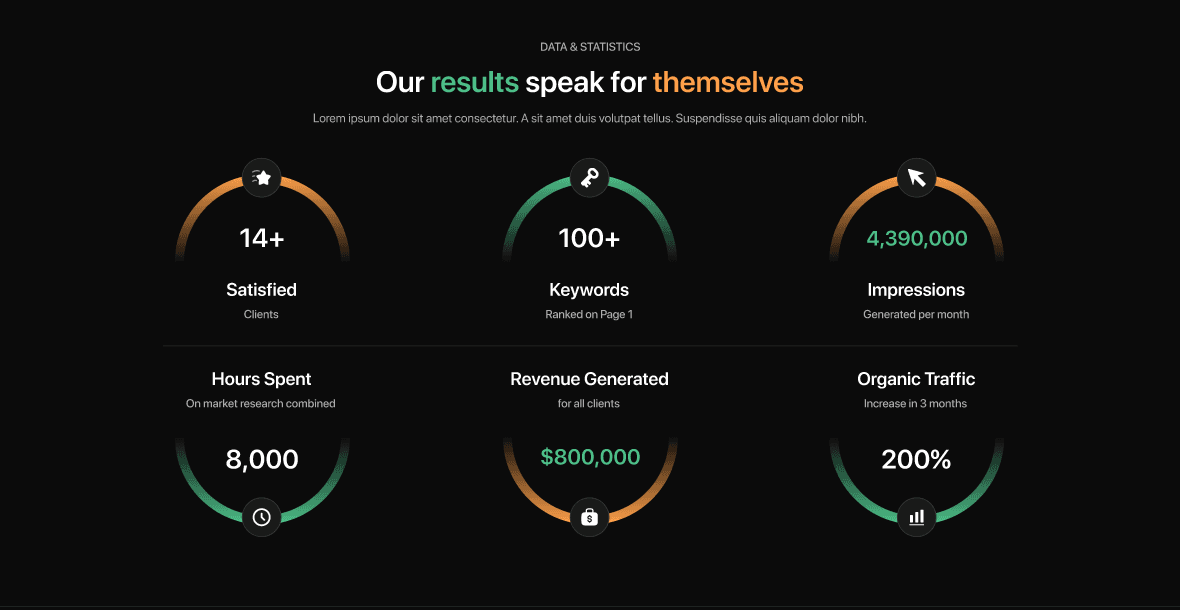Click the 100+ keywords number
Image resolution: width=1180 pixels, height=610 pixels.
[x=590, y=238]
